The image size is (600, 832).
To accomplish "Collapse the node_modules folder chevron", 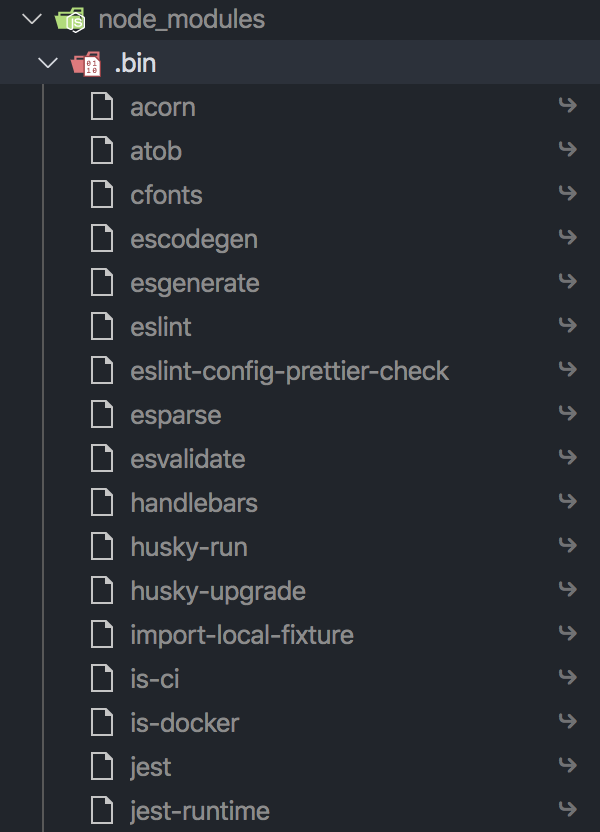I will point(32,19).
